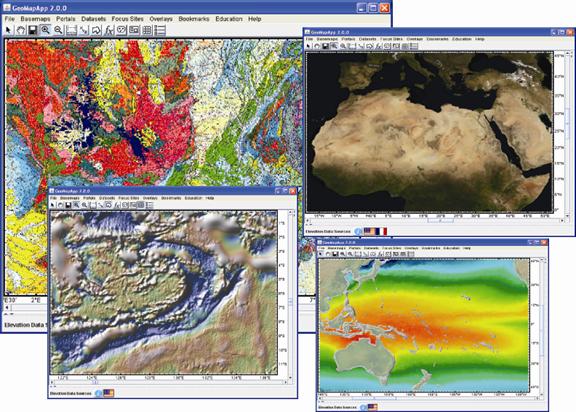
Task: Click the fx function icon in the main window
Action: pos(109,30)
